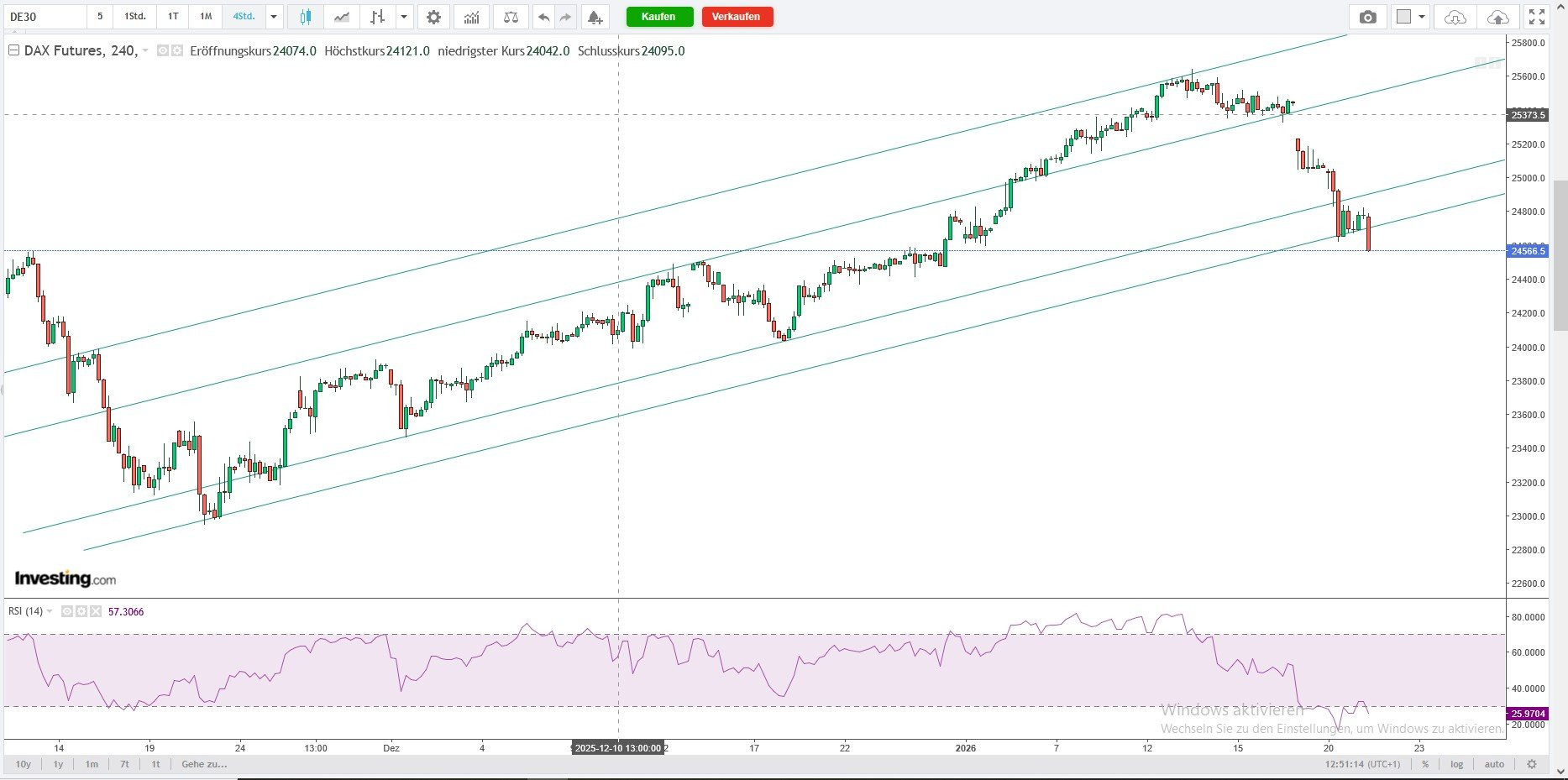Take a chart snapshot with camera
The image size is (1568, 780).
pos(1368,17)
